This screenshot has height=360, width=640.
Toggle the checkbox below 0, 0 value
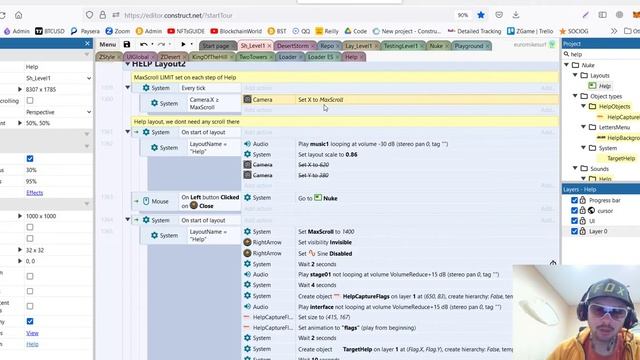tap(30, 276)
